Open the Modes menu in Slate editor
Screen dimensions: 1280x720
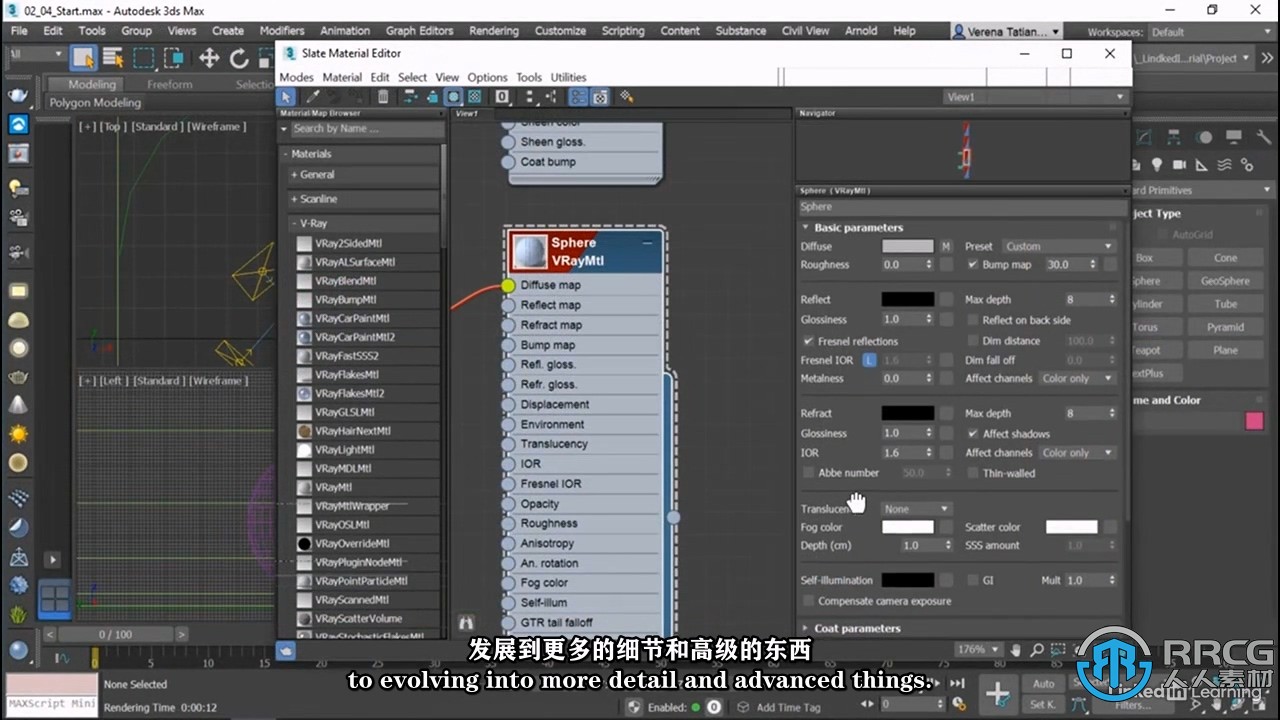(x=296, y=77)
